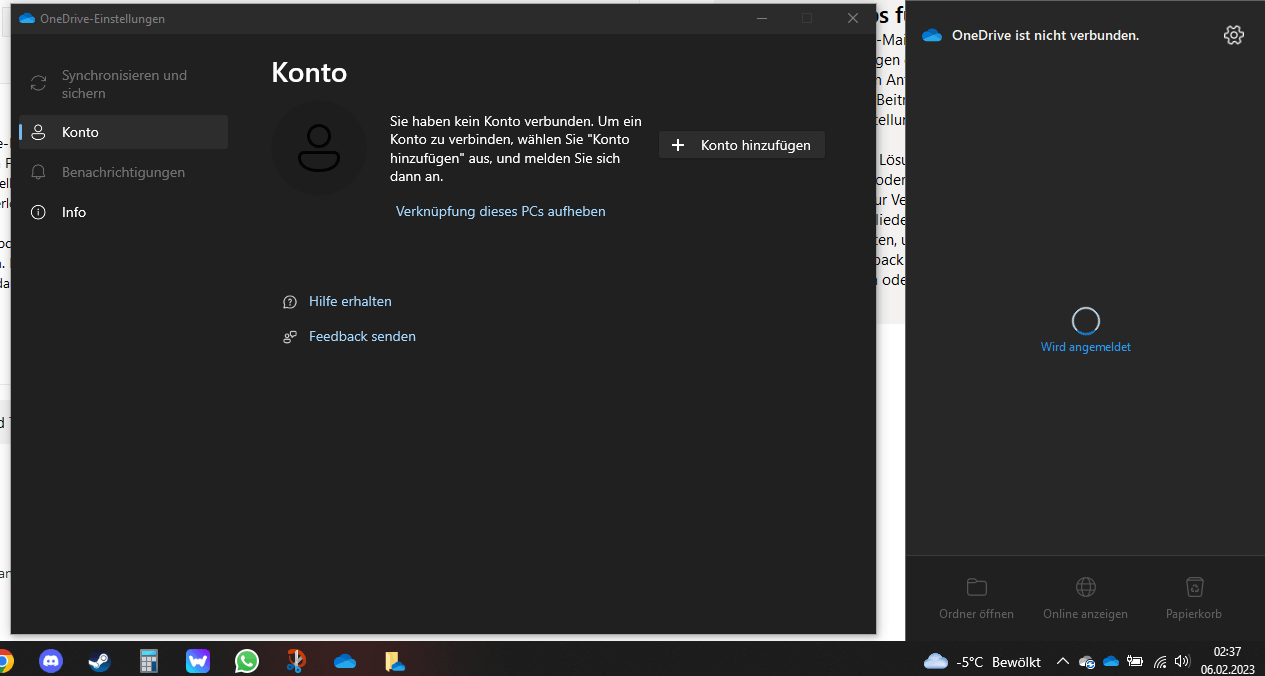Click the blue OneDrive tray cloud icon
Screen dimensions: 1265x676
tap(1111, 661)
